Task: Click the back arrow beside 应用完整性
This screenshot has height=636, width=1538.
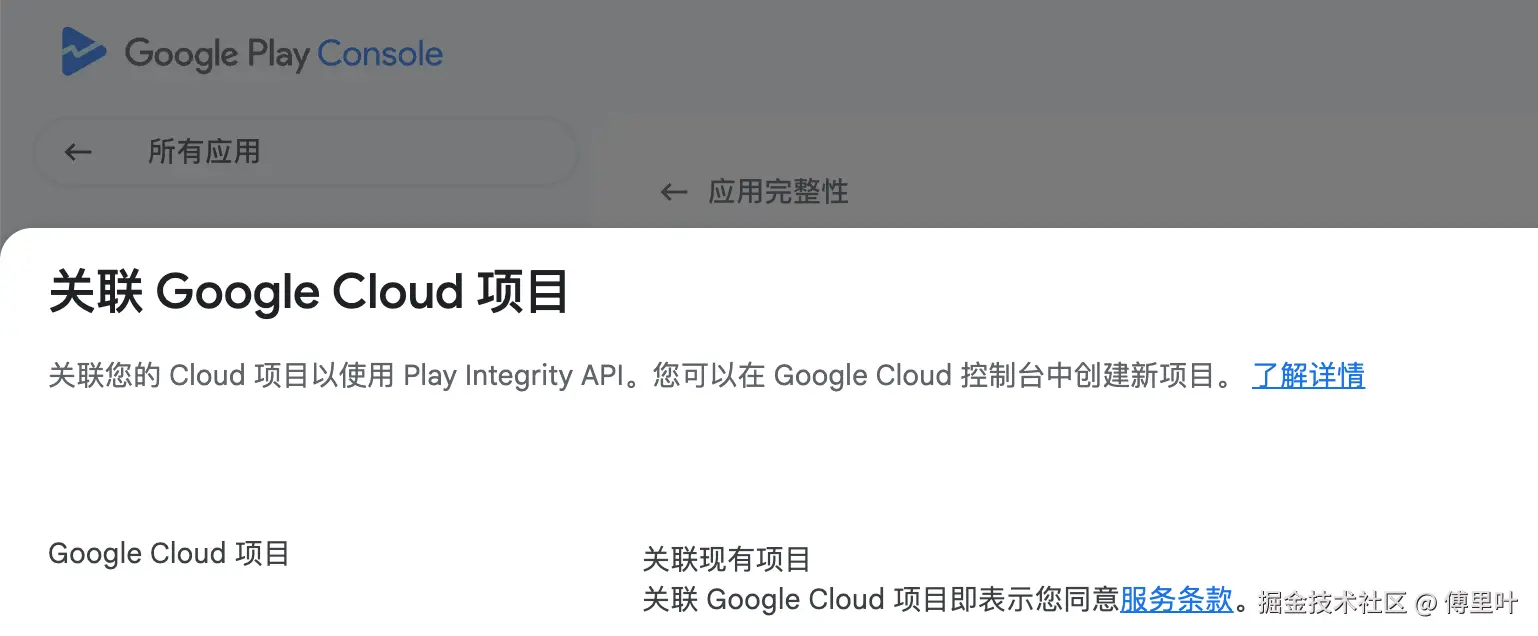Action: [674, 192]
